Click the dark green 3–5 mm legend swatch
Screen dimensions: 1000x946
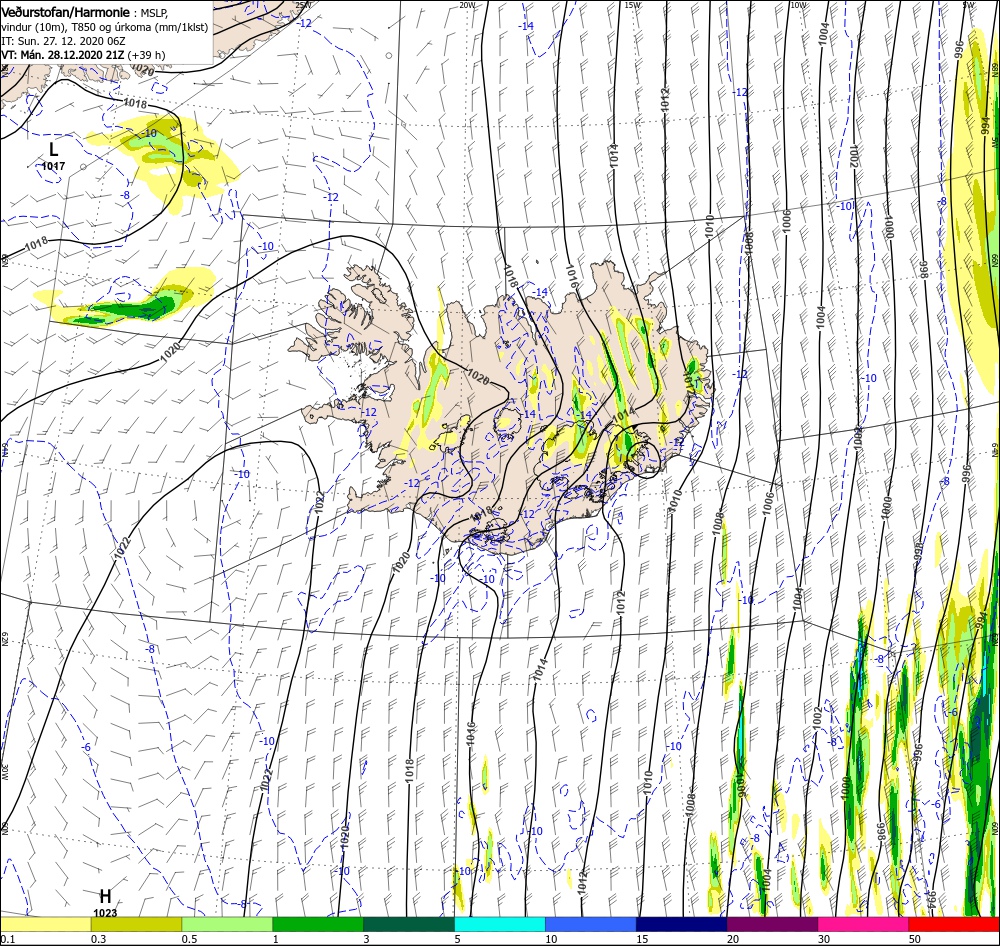click(x=409, y=924)
